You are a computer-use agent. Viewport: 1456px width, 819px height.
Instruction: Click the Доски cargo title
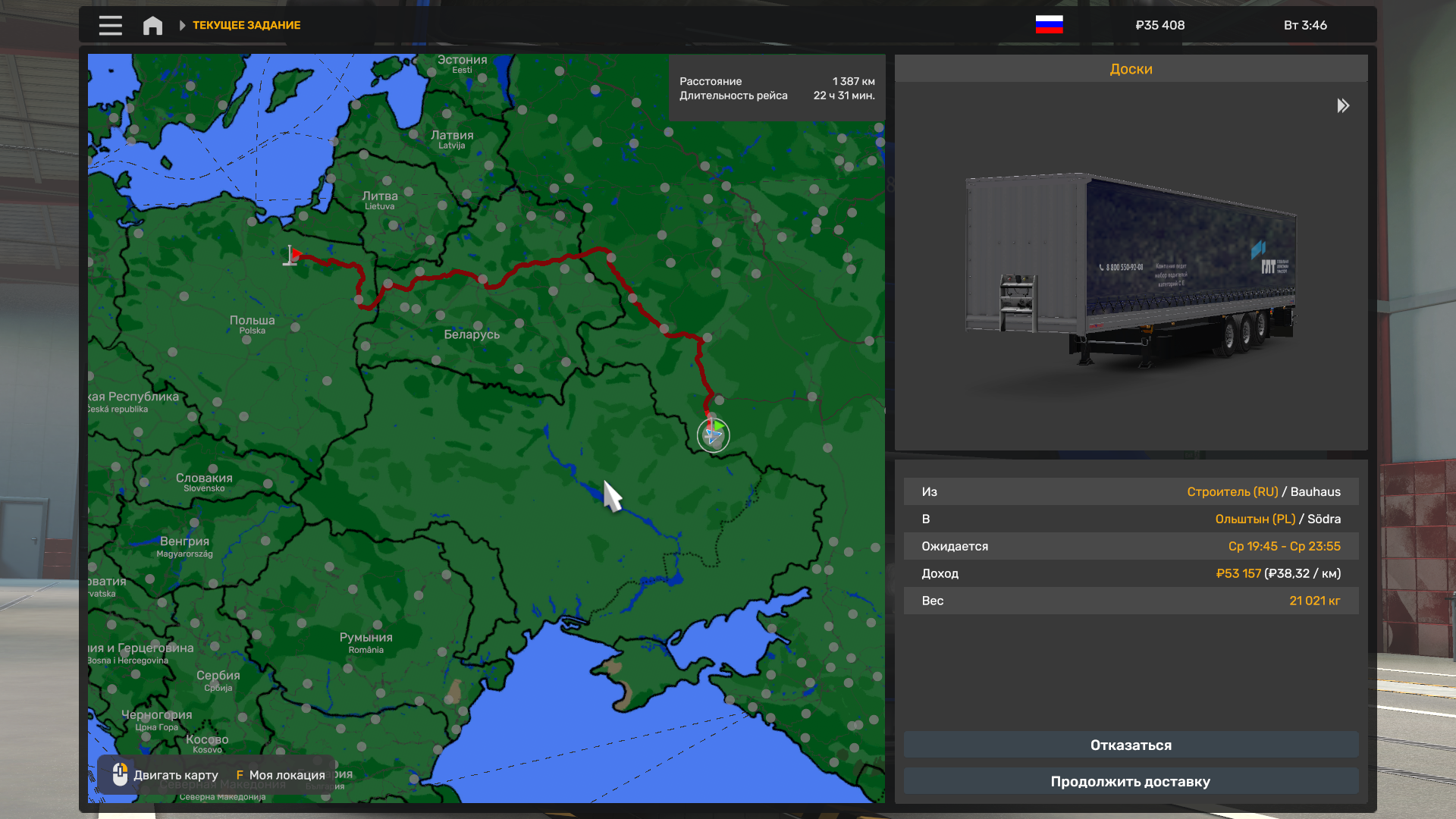point(1131,69)
